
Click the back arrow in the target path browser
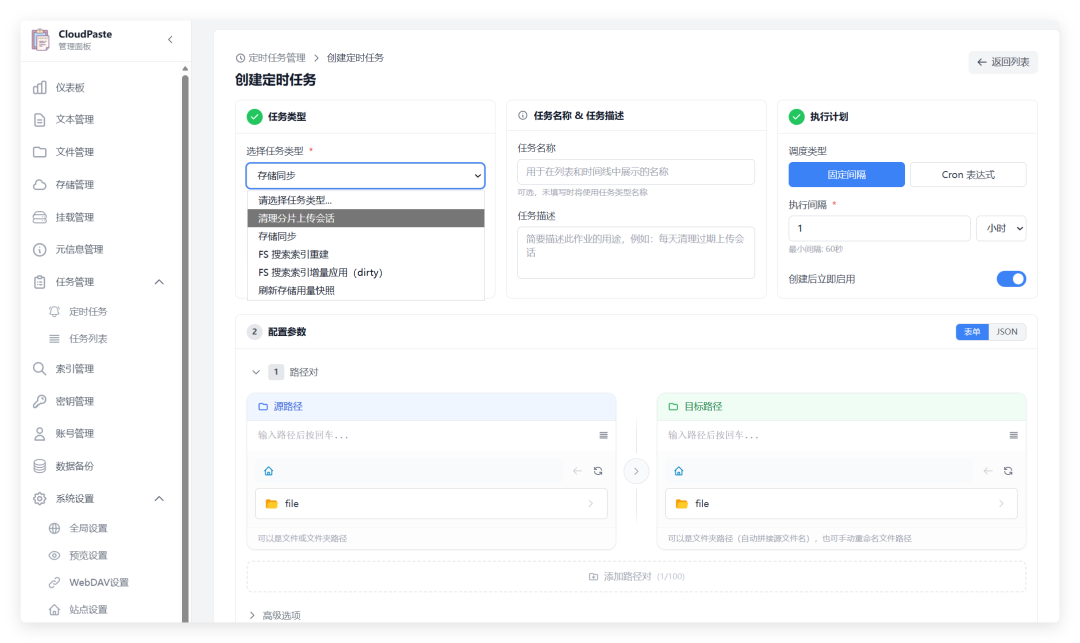pyautogui.click(x=986, y=470)
